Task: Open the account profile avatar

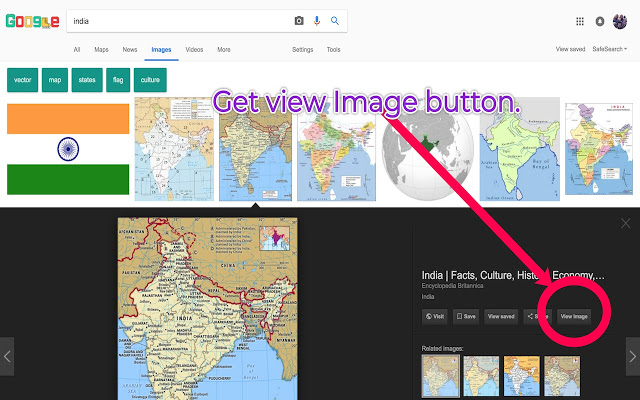Action: point(620,21)
